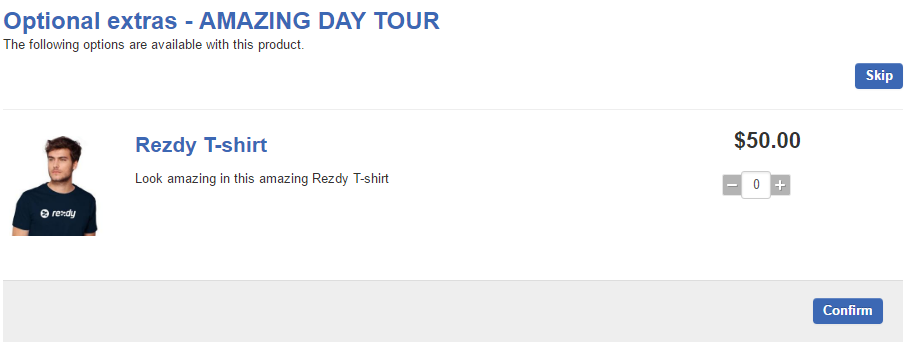Focus the T-shirt quantity box
Viewport: 909px width, 360px height.
[x=756, y=185]
